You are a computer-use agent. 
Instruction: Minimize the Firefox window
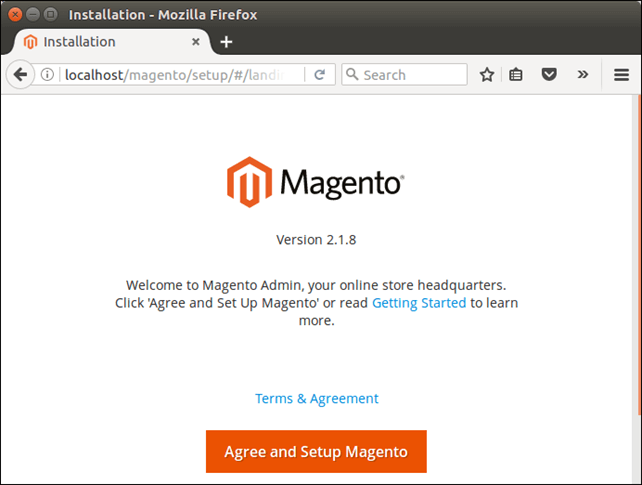(33, 15)
